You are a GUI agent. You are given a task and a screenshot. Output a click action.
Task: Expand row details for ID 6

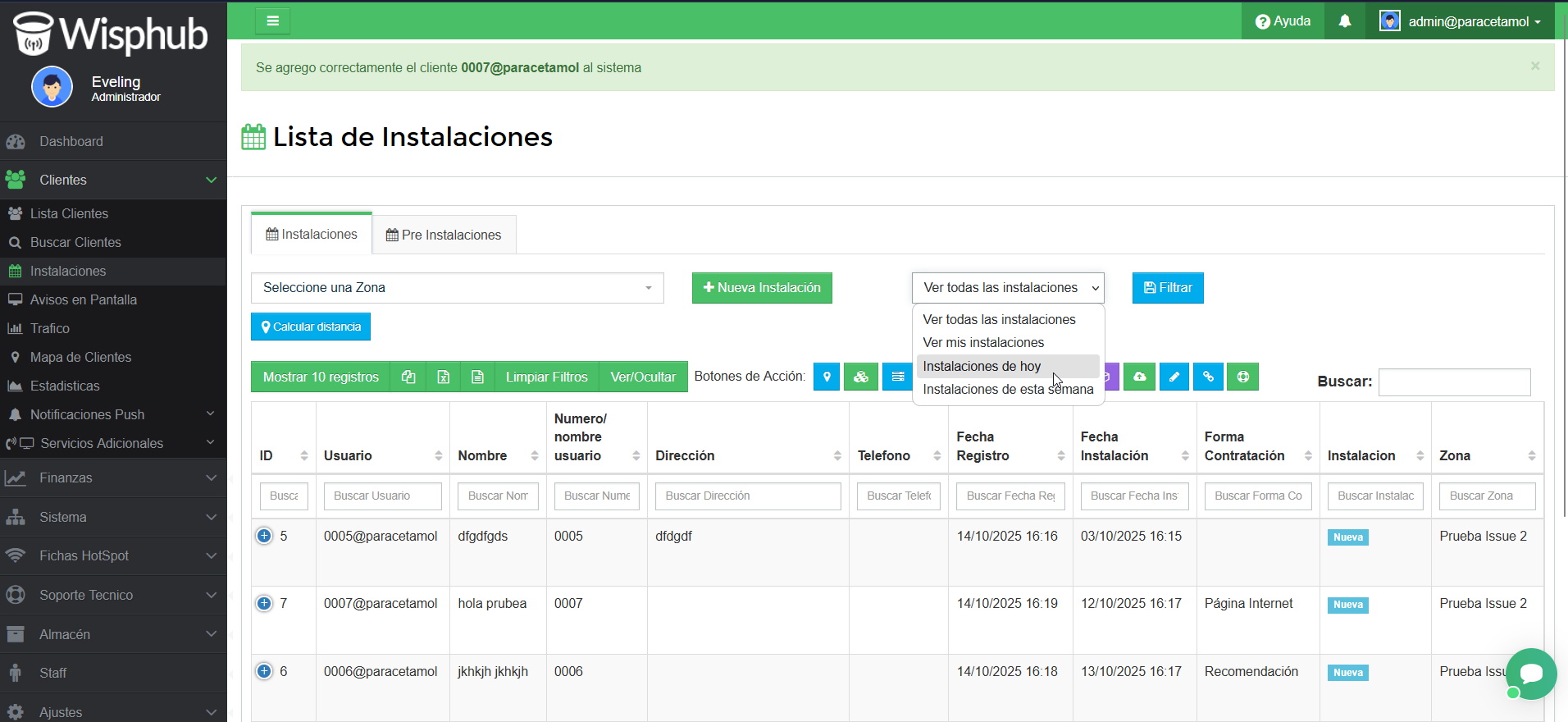click(x=264, y=671)
